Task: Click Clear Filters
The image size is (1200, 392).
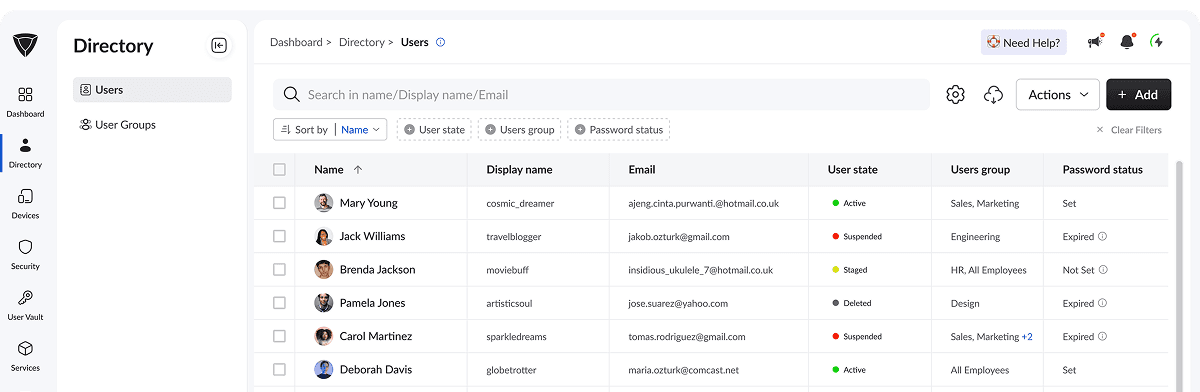Action: (x=1129, y=130)
